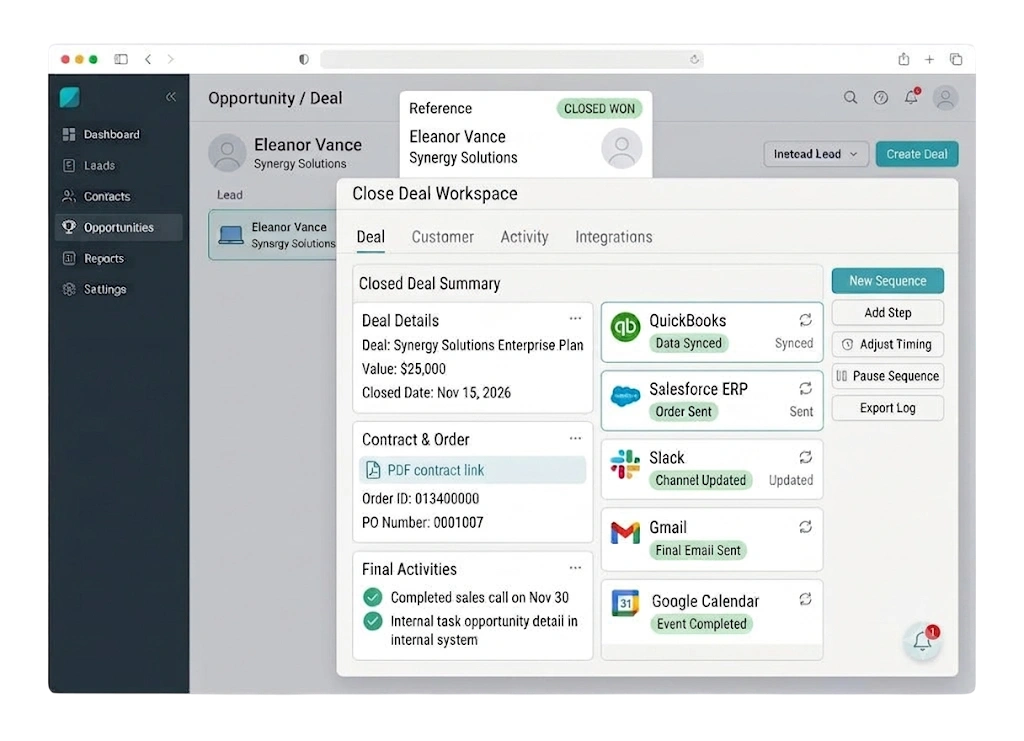Open the Instead Lead dropdown
Screen dimensions: 1024x741
pos(816,154)
